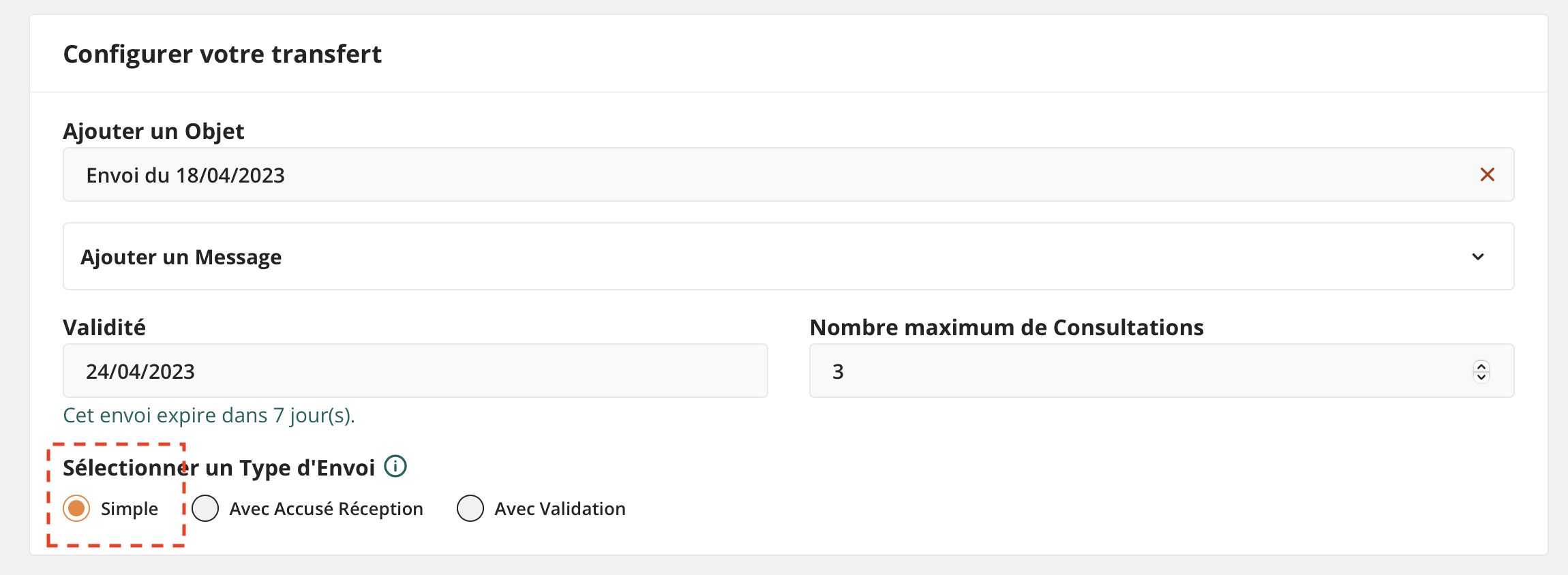Image resolution: width=1568 pixels, height=575 pixels.
Task: Click the Configurer votre transfert heading
Action: [222, 55]
